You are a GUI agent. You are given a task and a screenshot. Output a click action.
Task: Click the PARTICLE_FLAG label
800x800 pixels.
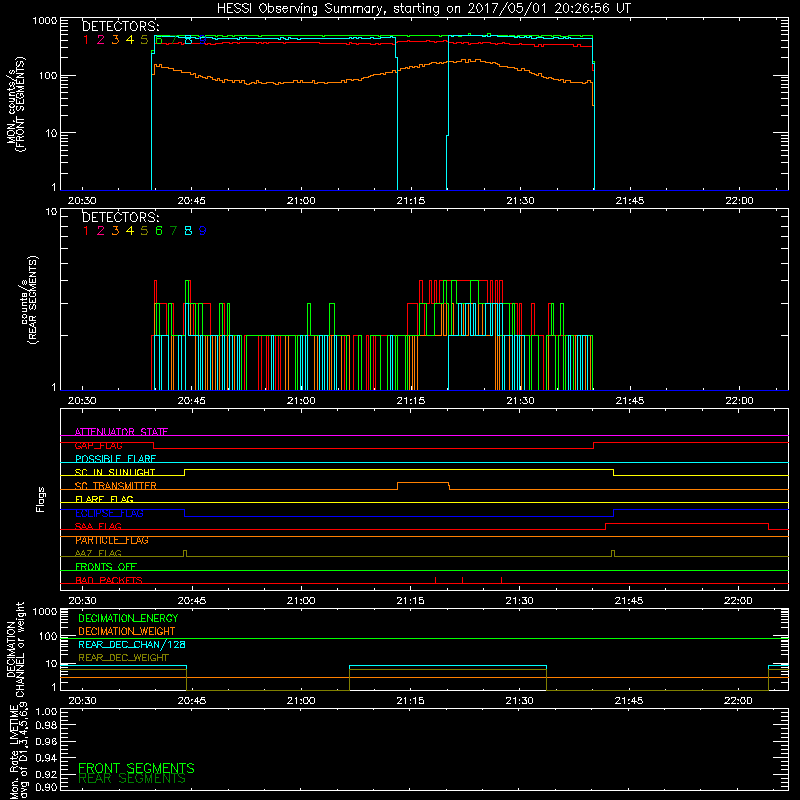pyautogui.click(x=112, y=540)
